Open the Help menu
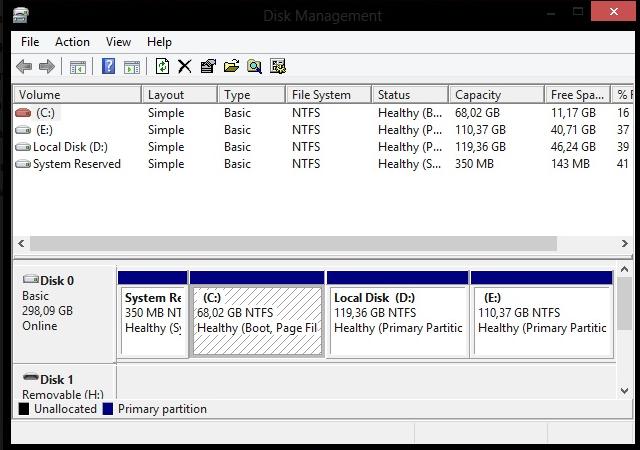640x450 pixels. pos(159,42)
